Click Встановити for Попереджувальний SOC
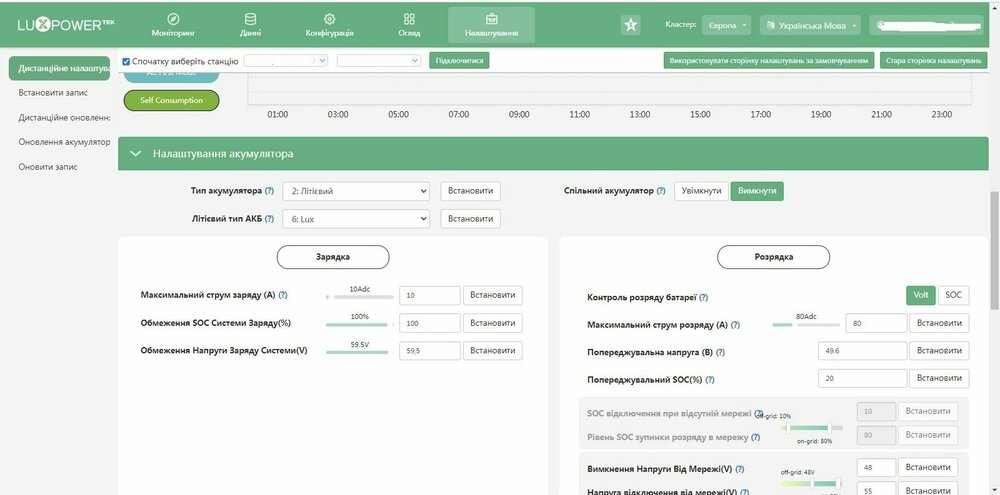This screenshot has height=495, width=1000. (939, 378)
